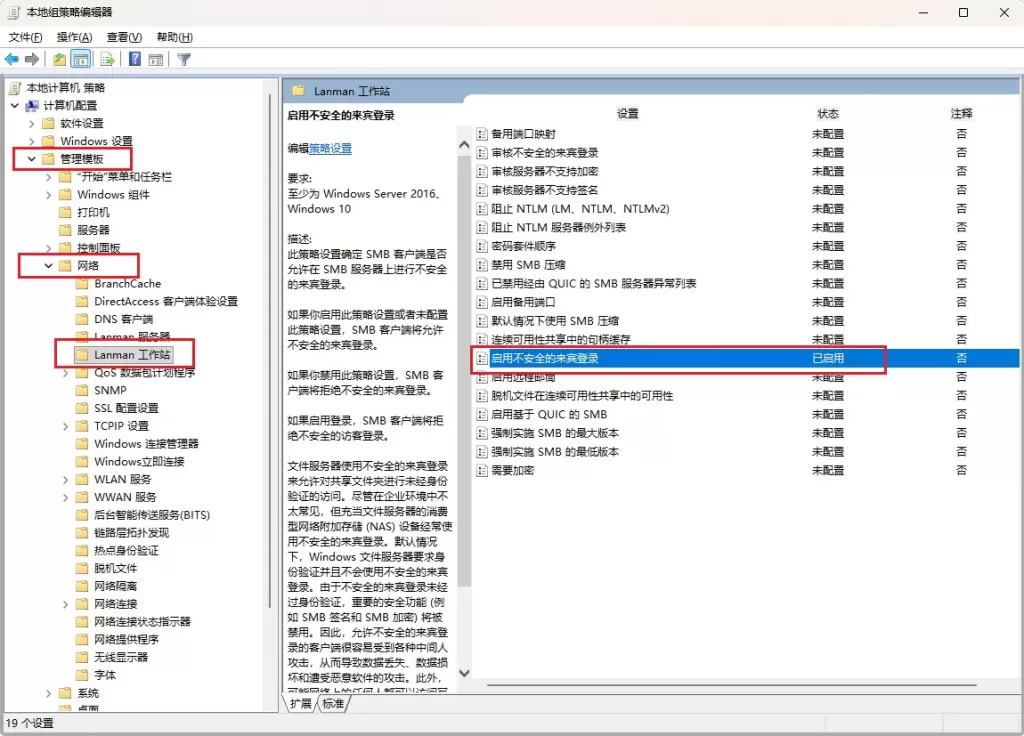Switch to the 标准 tab
The width and height of the screenshot is (1024, 736).
(x=333, y=704)
